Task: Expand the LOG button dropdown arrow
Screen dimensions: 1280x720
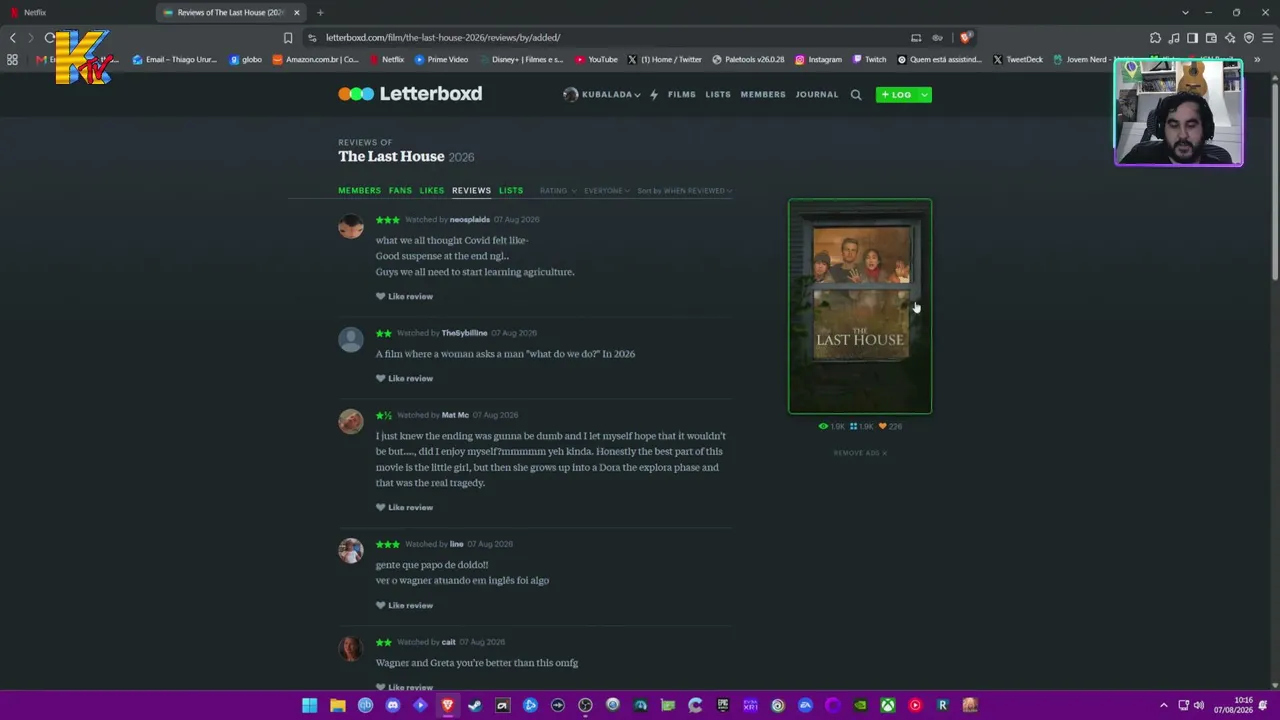Action: click(x=925, y=95)
